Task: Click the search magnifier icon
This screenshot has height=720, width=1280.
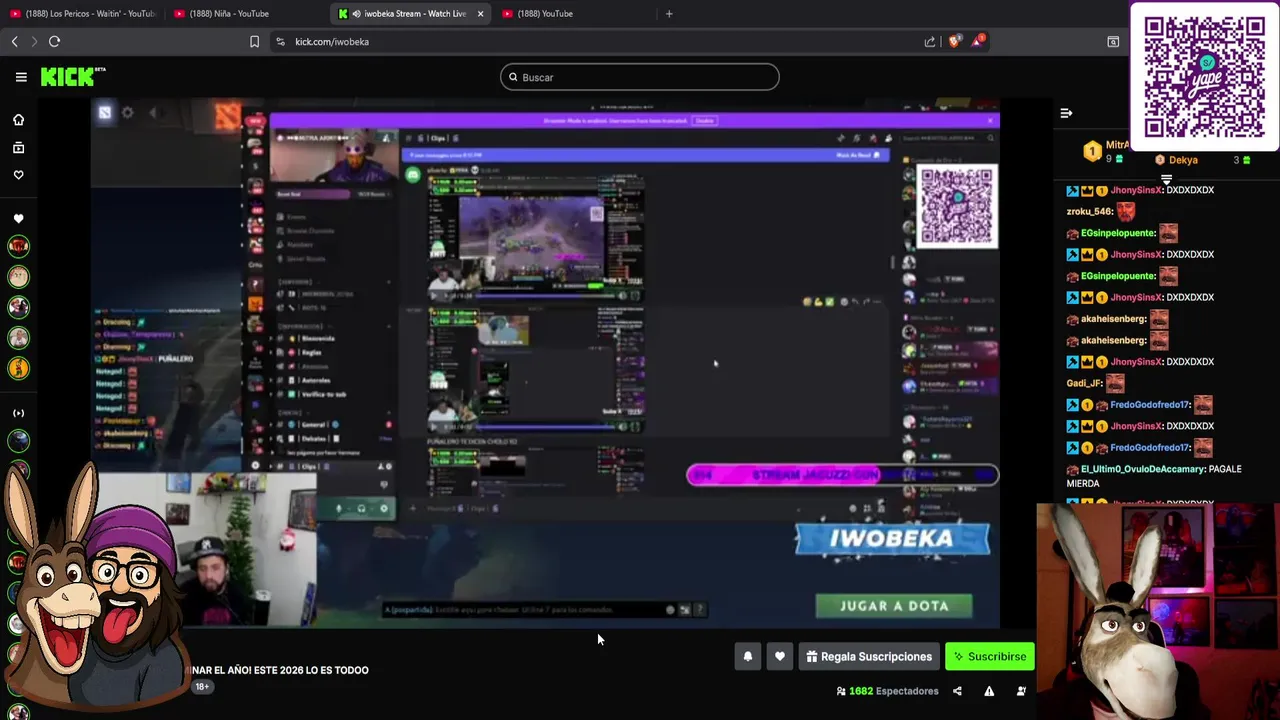Action: 514,77
